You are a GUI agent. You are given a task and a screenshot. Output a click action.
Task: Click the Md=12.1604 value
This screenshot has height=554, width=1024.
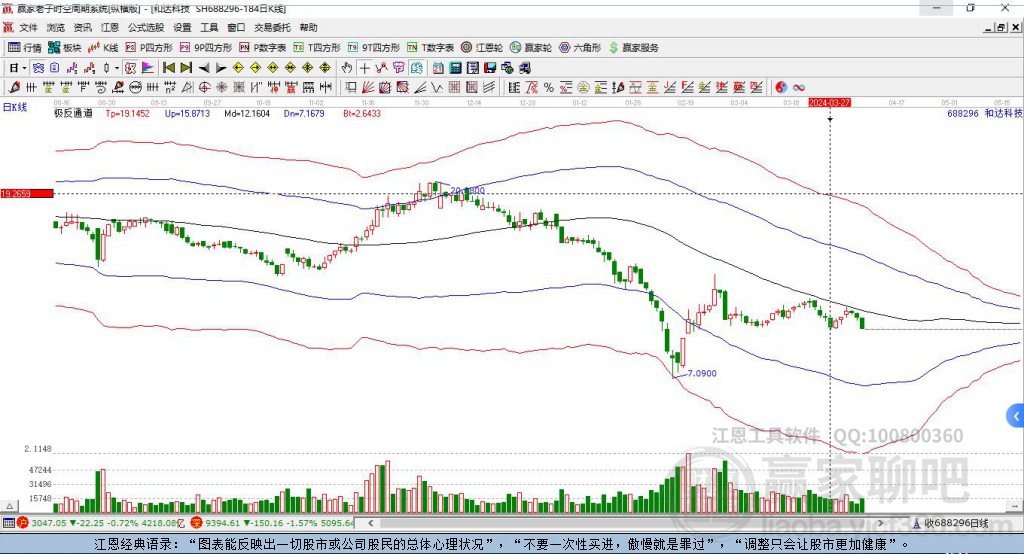point(247,114)
